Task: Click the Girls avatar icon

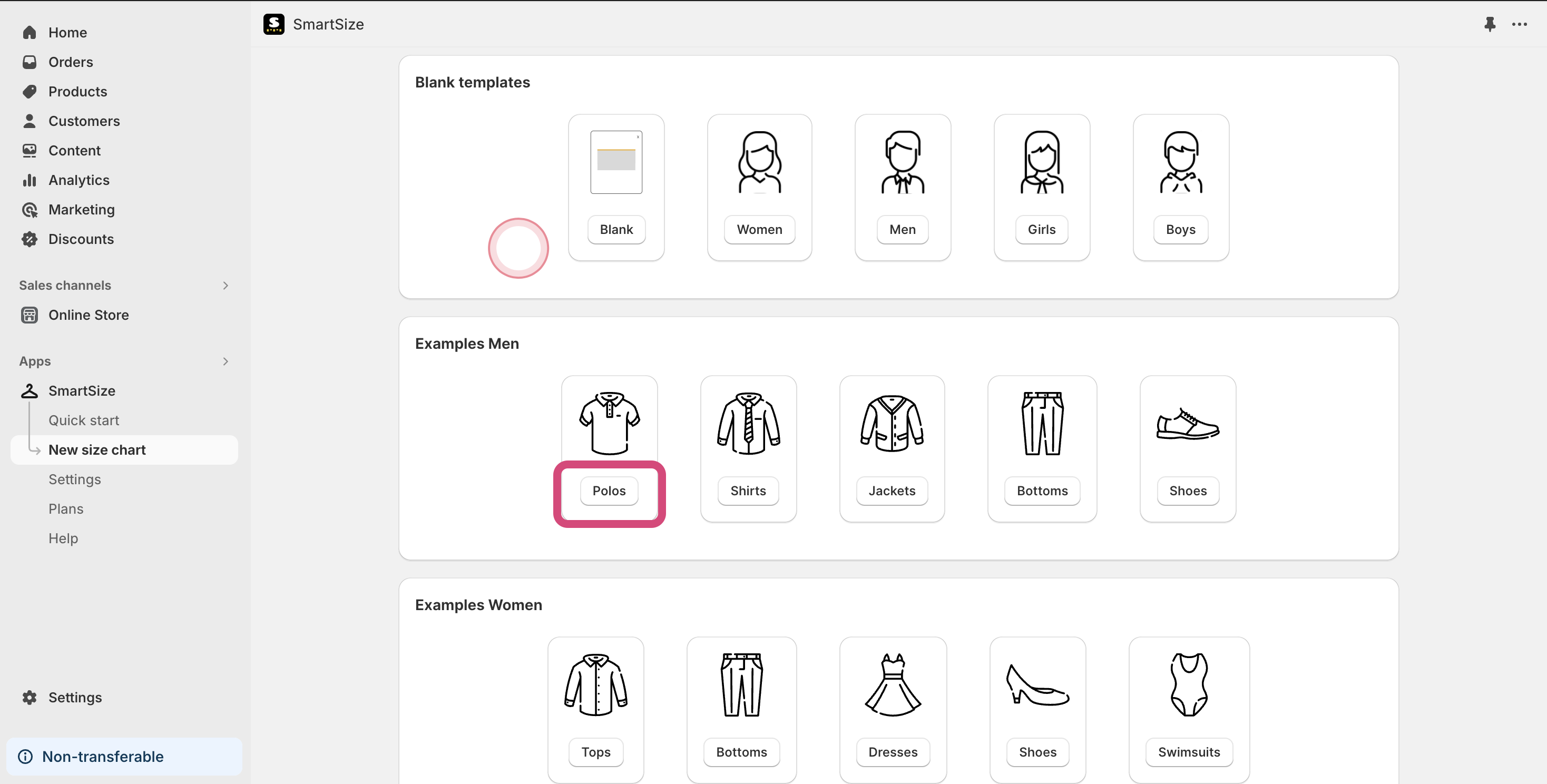Action: [1041, 162]
